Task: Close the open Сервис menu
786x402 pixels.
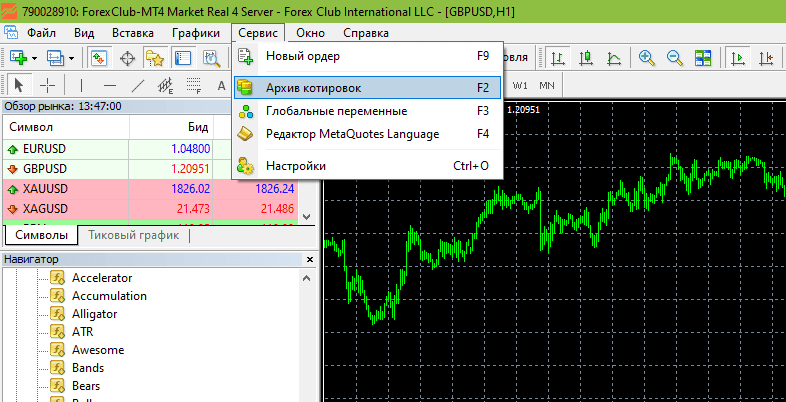Action: (258, 33)
